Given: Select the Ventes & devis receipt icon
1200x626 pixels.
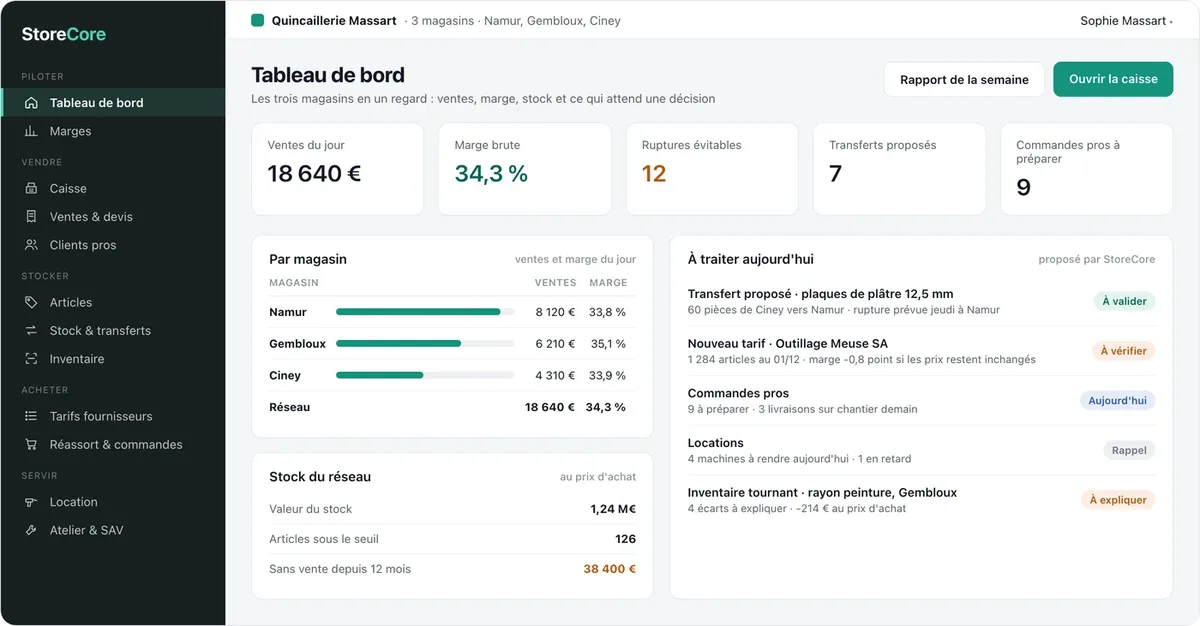Looking at the screenshot, I should point(31,216).
